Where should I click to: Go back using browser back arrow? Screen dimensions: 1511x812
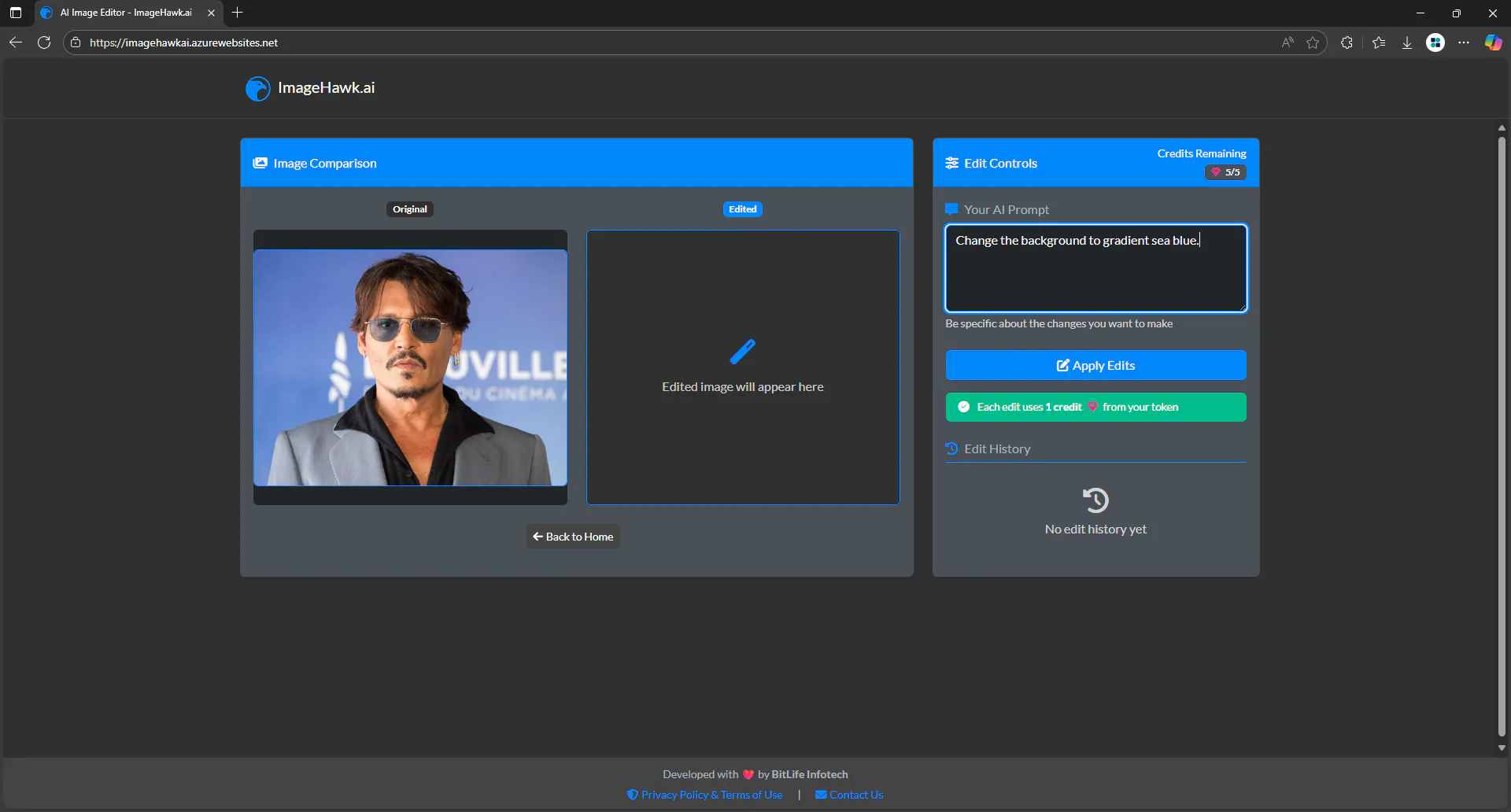[x=16, y=42]
